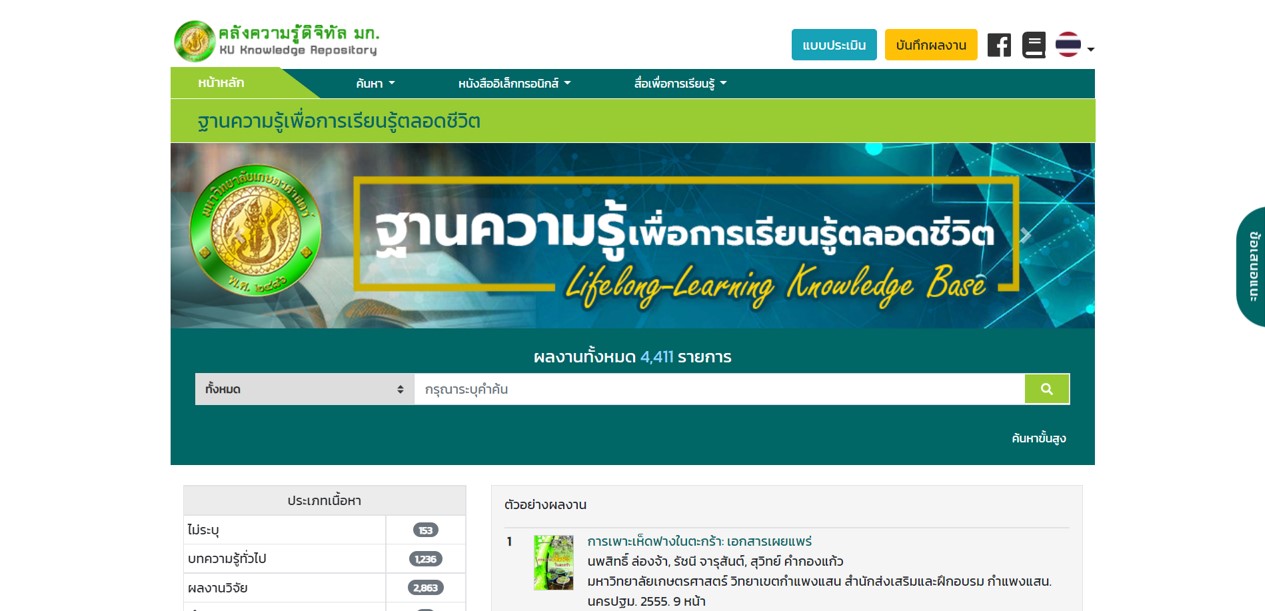Image resolution: width=1265 pixels, height=611 pixels.
Task: Click the ประเภทเนื้อหา panel header
Action: [324, 501]
